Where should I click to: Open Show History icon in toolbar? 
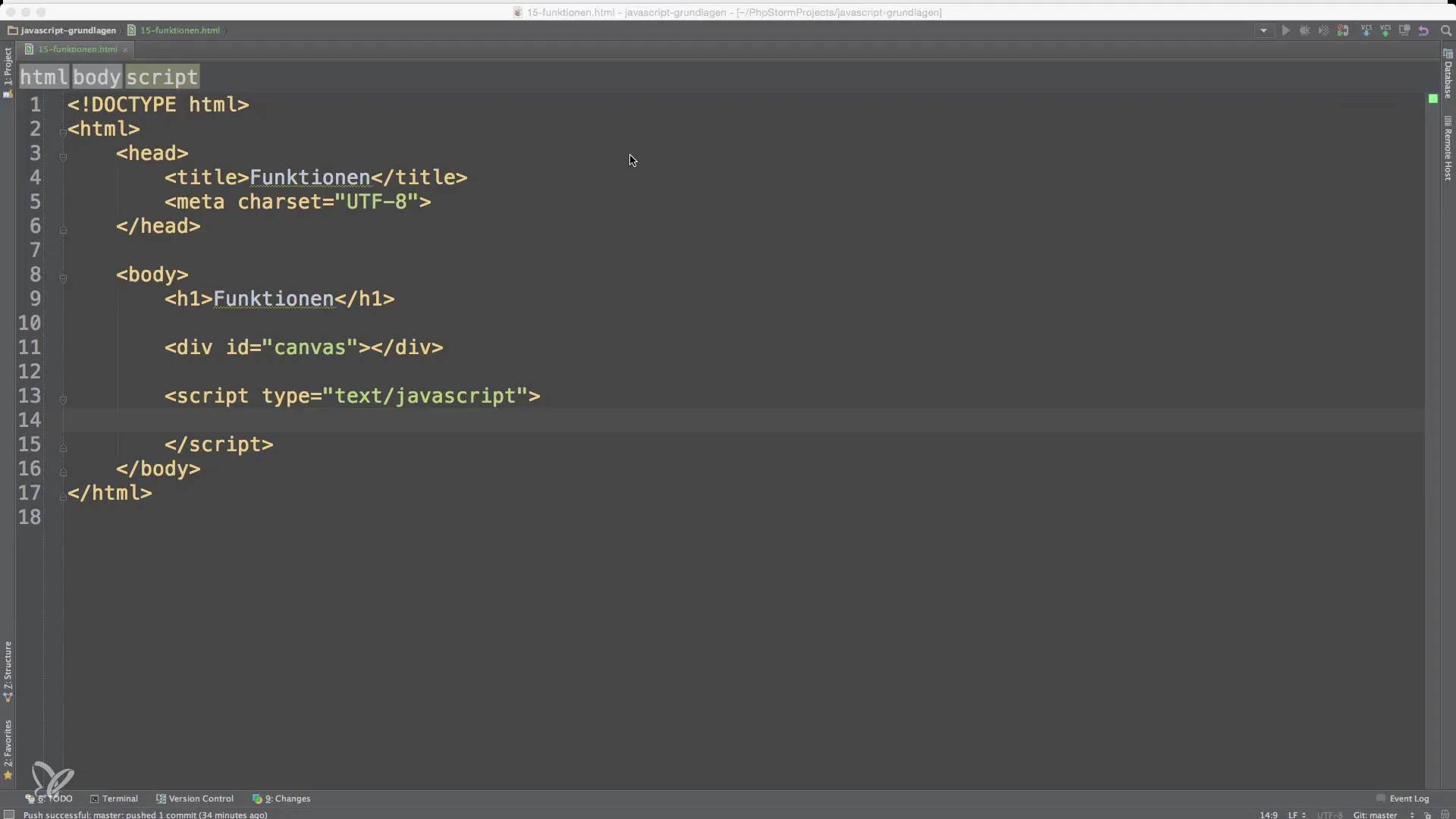tap(1404, 31)
